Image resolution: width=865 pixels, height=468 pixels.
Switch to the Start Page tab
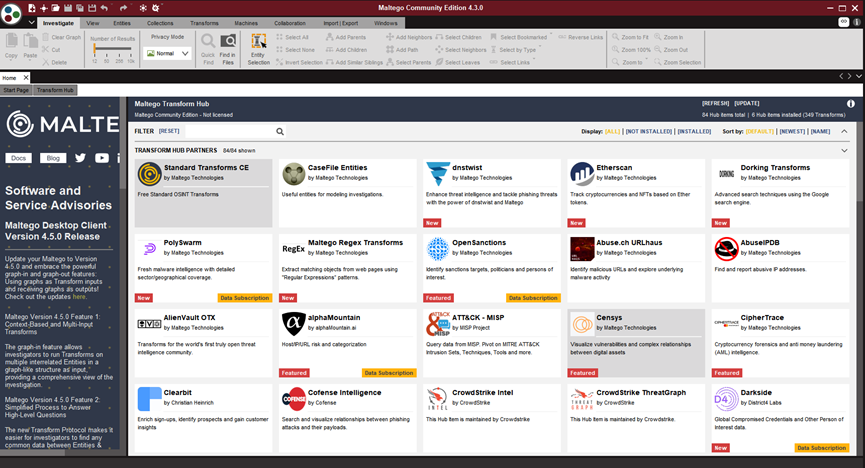coord(16,90)
